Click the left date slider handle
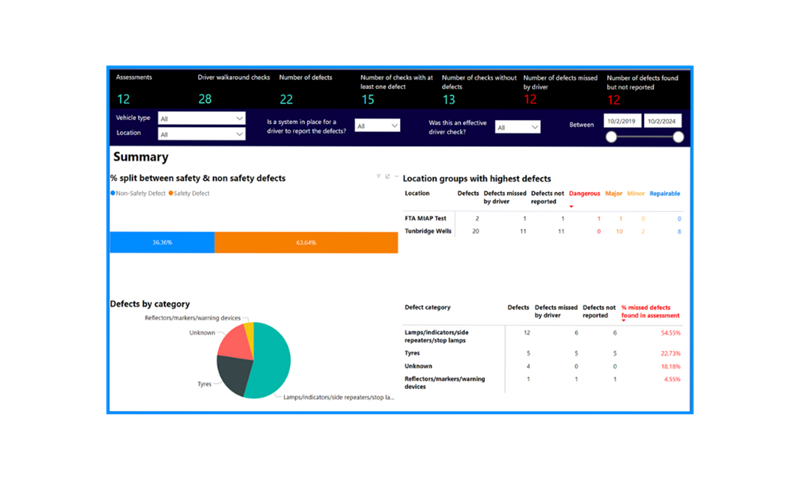 coord(611,137)
